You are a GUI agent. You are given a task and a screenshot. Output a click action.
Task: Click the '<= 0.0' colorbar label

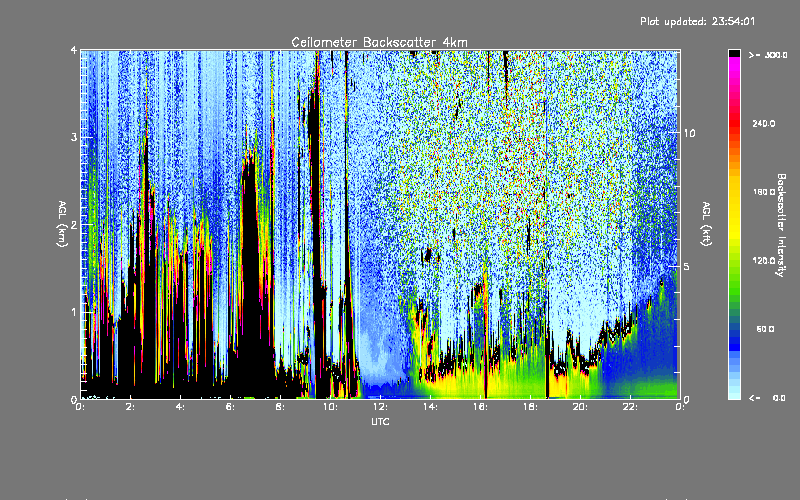tap(767, 398)
